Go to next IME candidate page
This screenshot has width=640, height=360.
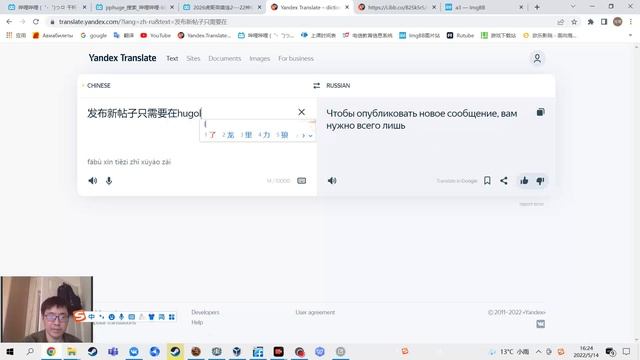click(x=303, y=136)
